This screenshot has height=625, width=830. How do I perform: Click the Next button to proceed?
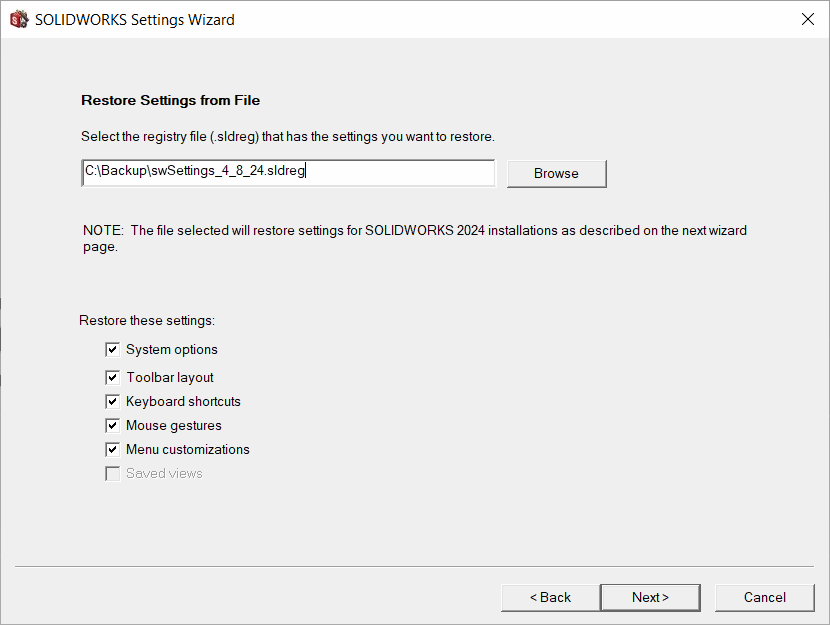tap(650, 597)
